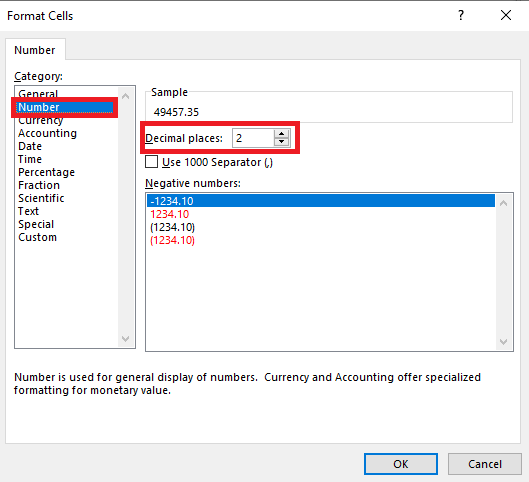Click the Help question mark icon
Image resolution: width=529 pixels, height=482 pixels.
pos(461,15)
